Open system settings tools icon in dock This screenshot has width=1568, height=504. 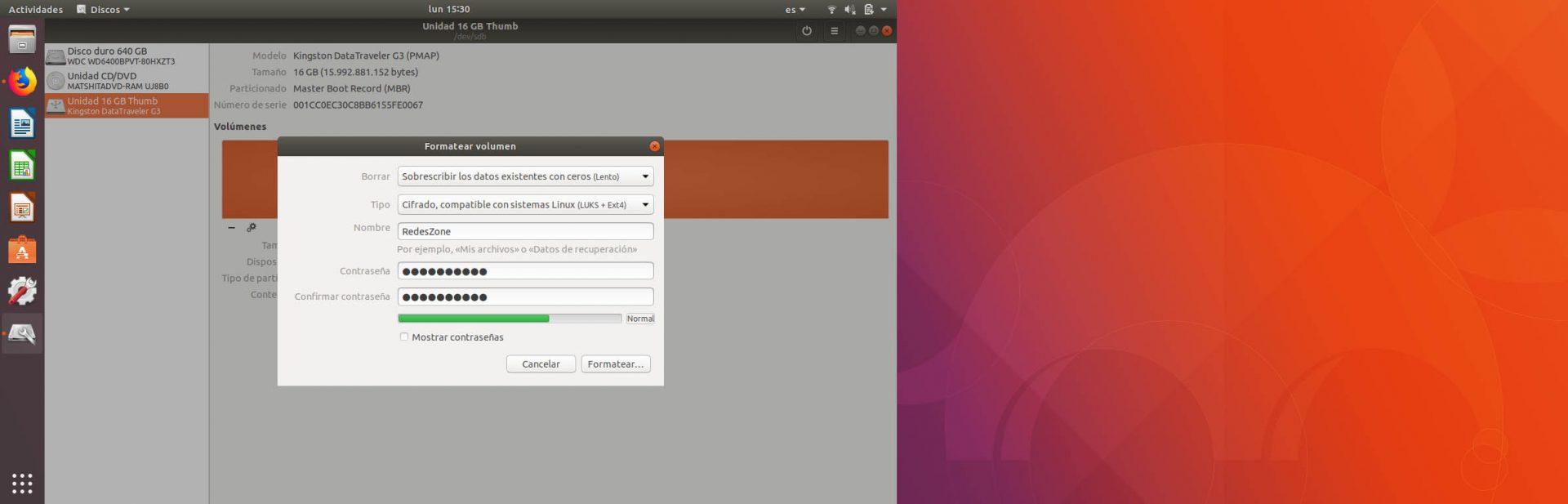(x=22, y=292)
